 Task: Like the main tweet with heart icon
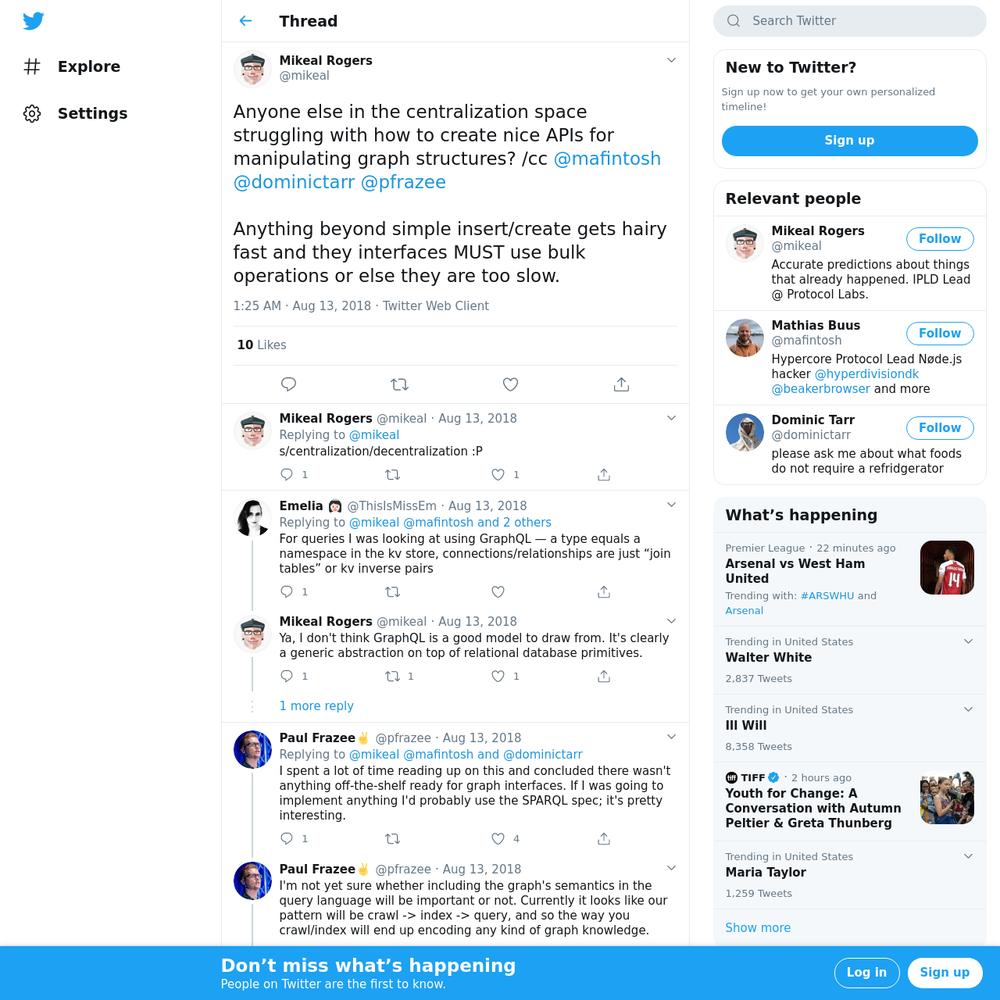pyautogui.click(x=510, y=384)
